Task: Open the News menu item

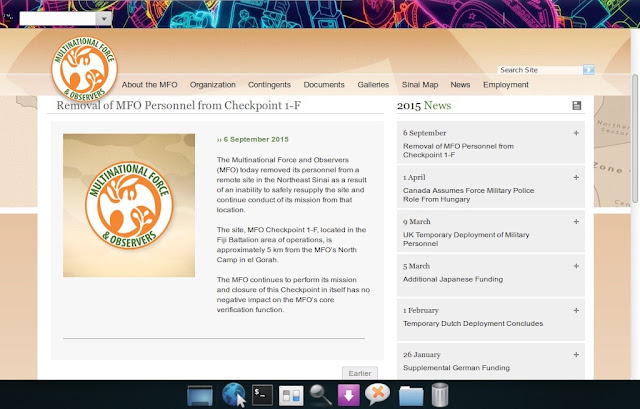Action: [x=460, y=85]
